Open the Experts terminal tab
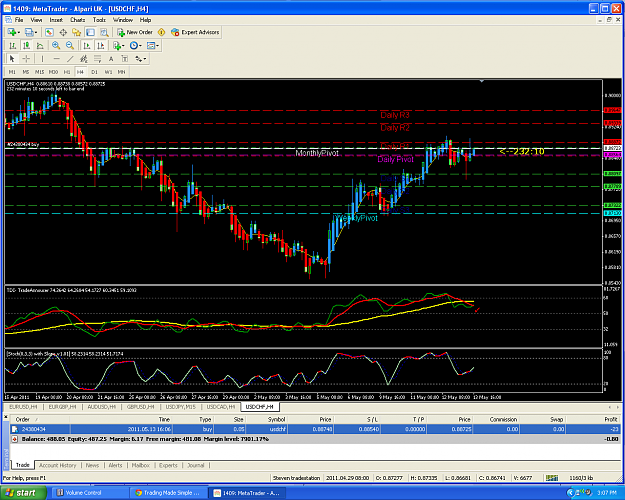This screenshot has height=500, width=625. coord(168,465)
